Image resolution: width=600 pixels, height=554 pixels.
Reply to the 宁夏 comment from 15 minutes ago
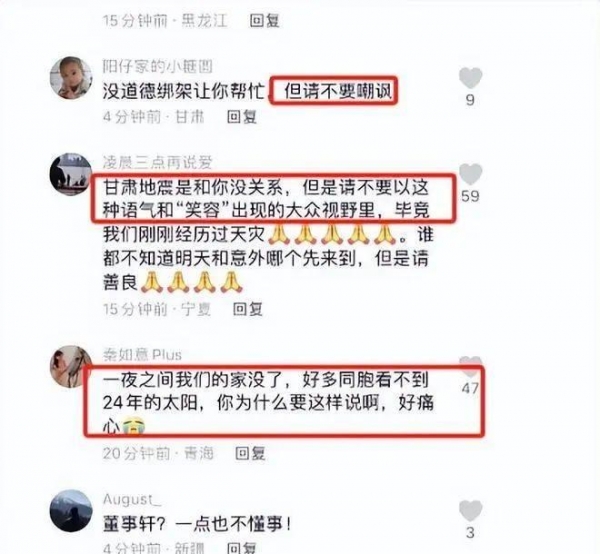coord(248,309)
